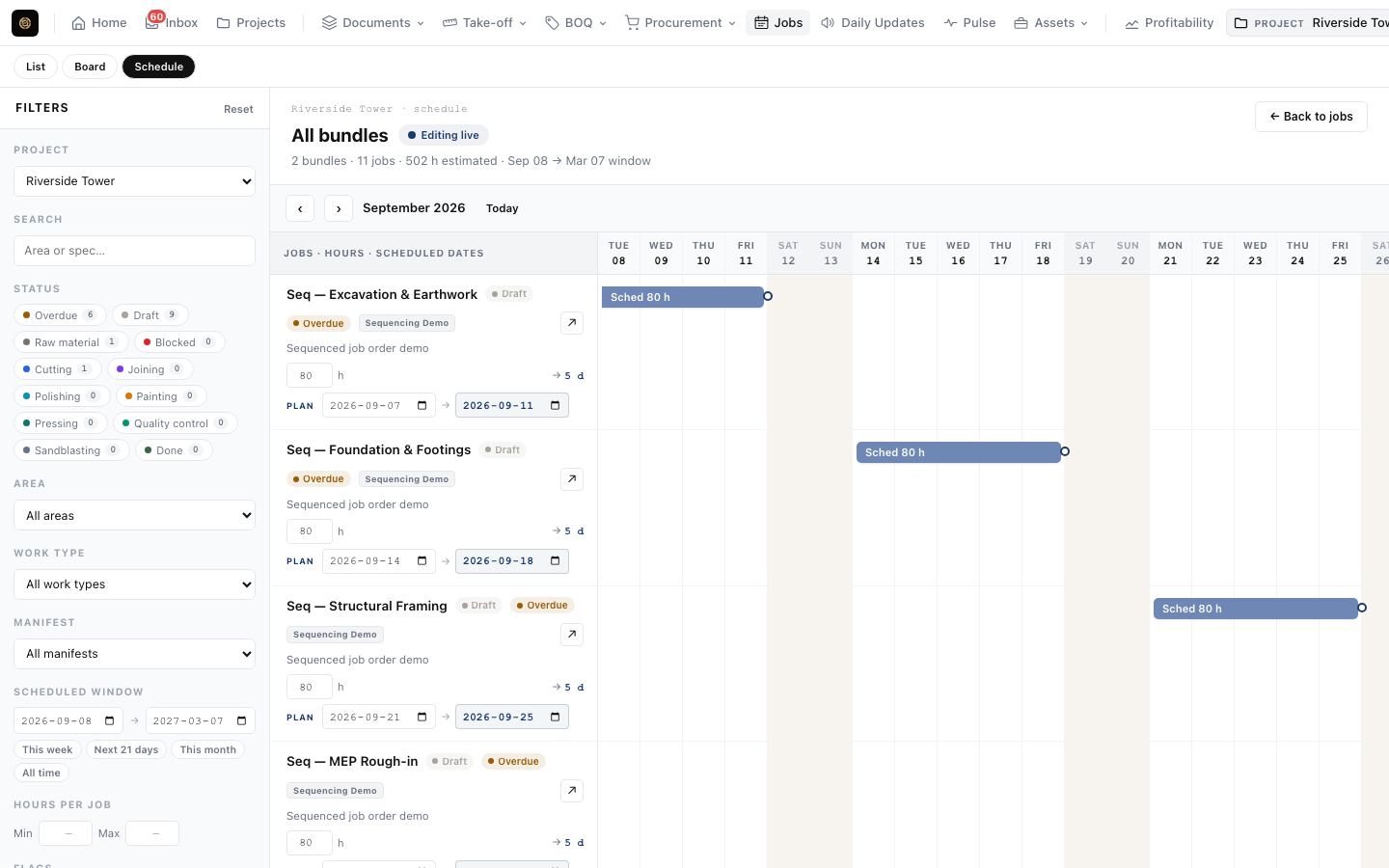The height and width of the screenshot is (868, 1389).
Task: Expand the BOQ menu
Action: tap(575, 23)
